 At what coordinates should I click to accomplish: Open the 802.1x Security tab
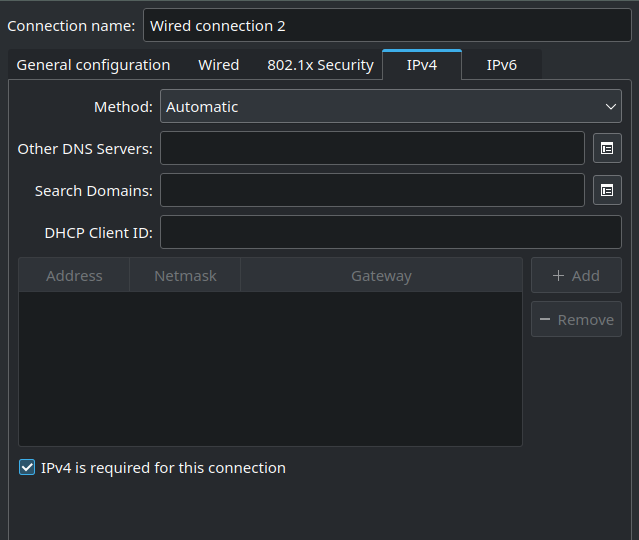coord(320,65)
